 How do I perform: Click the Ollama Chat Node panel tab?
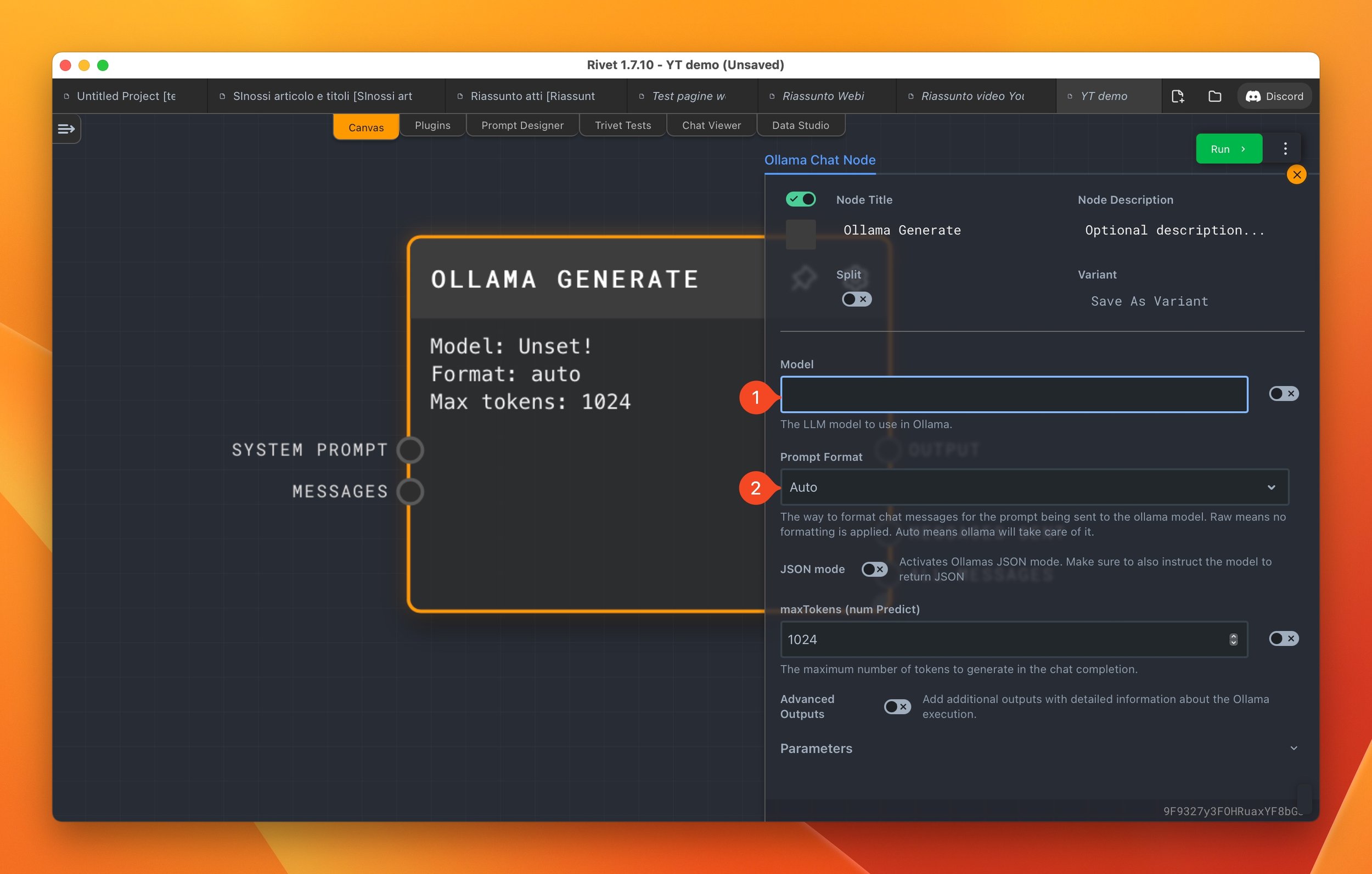819,160
